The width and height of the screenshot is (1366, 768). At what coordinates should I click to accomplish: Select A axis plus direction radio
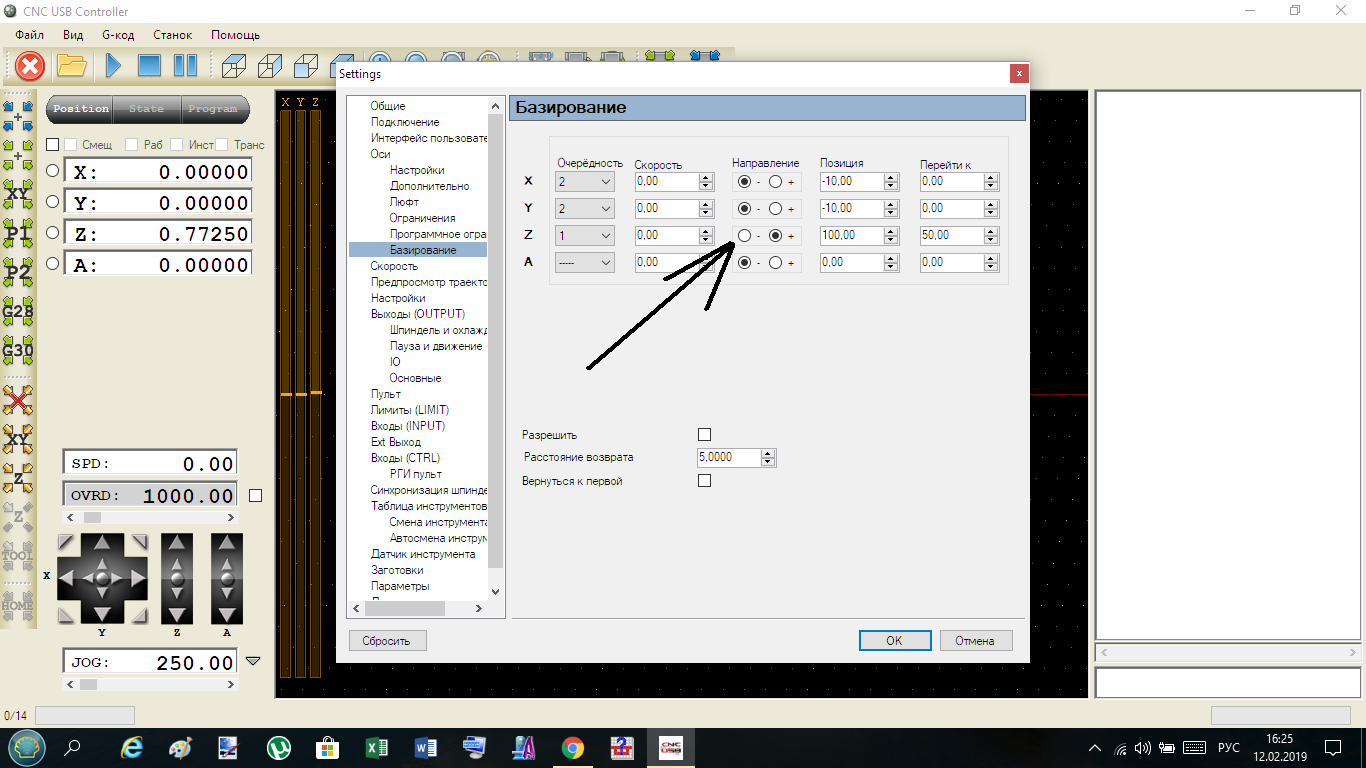coord(775,263)
